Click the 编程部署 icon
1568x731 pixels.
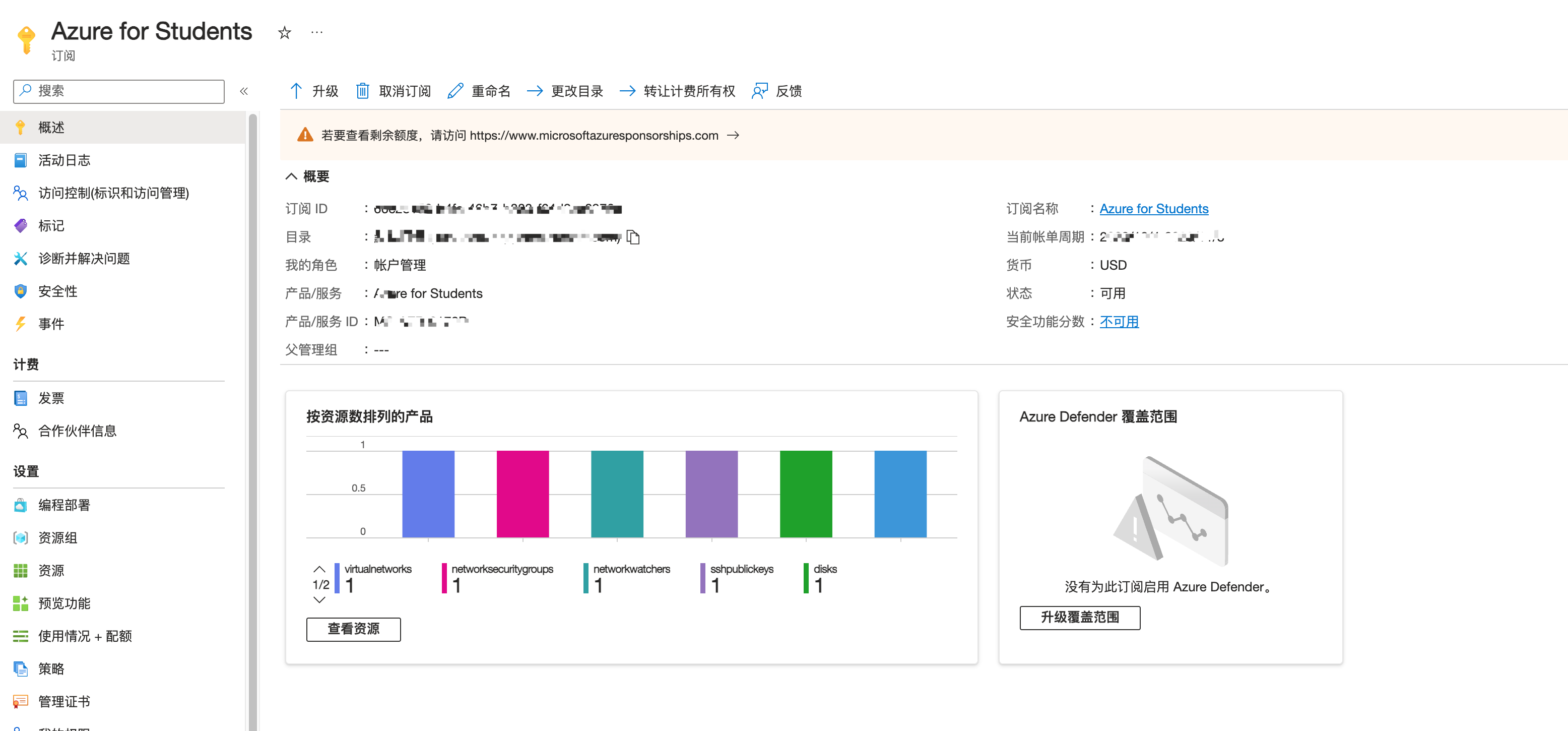[21, 505]
